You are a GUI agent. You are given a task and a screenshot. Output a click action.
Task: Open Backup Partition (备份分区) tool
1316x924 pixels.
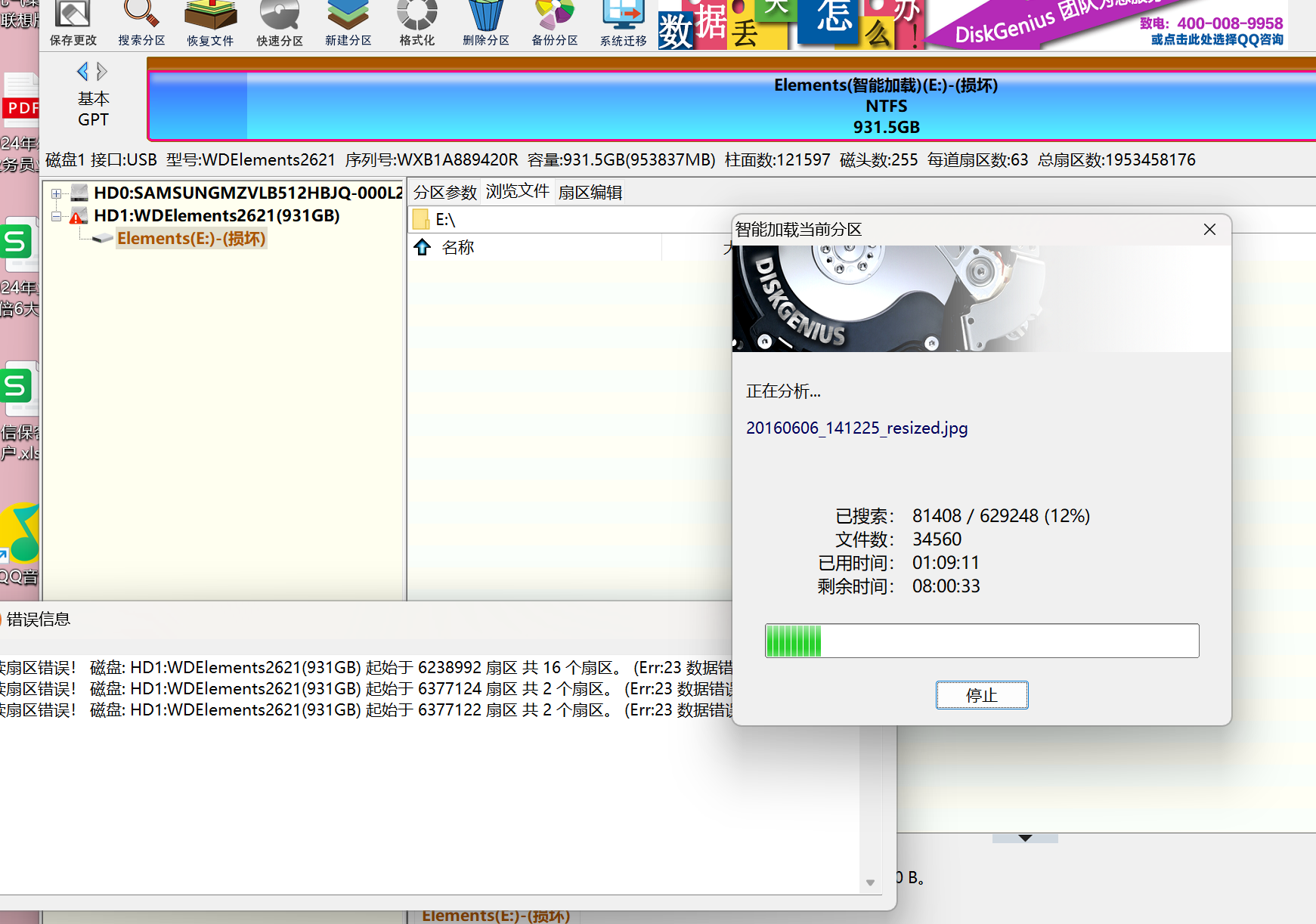(555, 24)
